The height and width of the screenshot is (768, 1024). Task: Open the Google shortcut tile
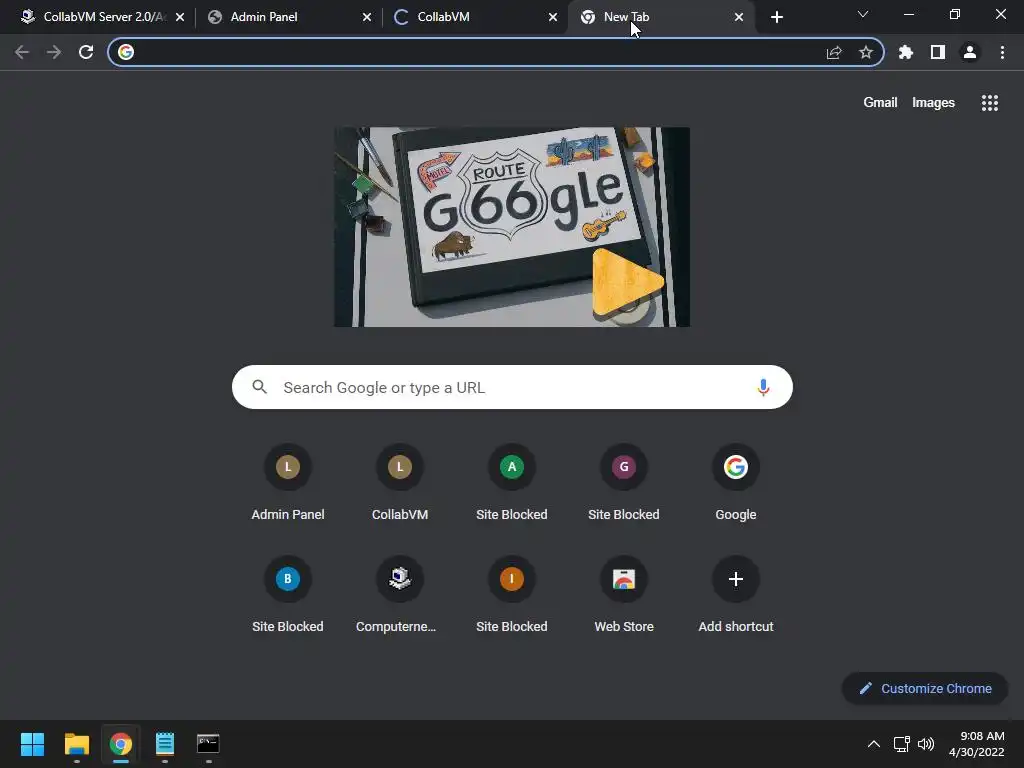point(735,483)
